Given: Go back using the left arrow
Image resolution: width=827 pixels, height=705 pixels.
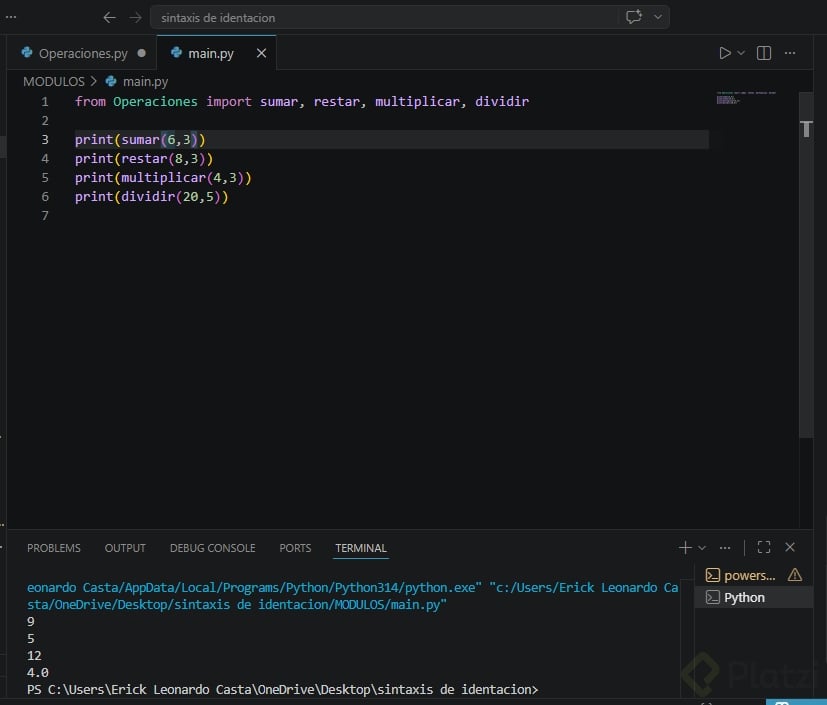Looking at the screenshot, I should click(110, 17).
